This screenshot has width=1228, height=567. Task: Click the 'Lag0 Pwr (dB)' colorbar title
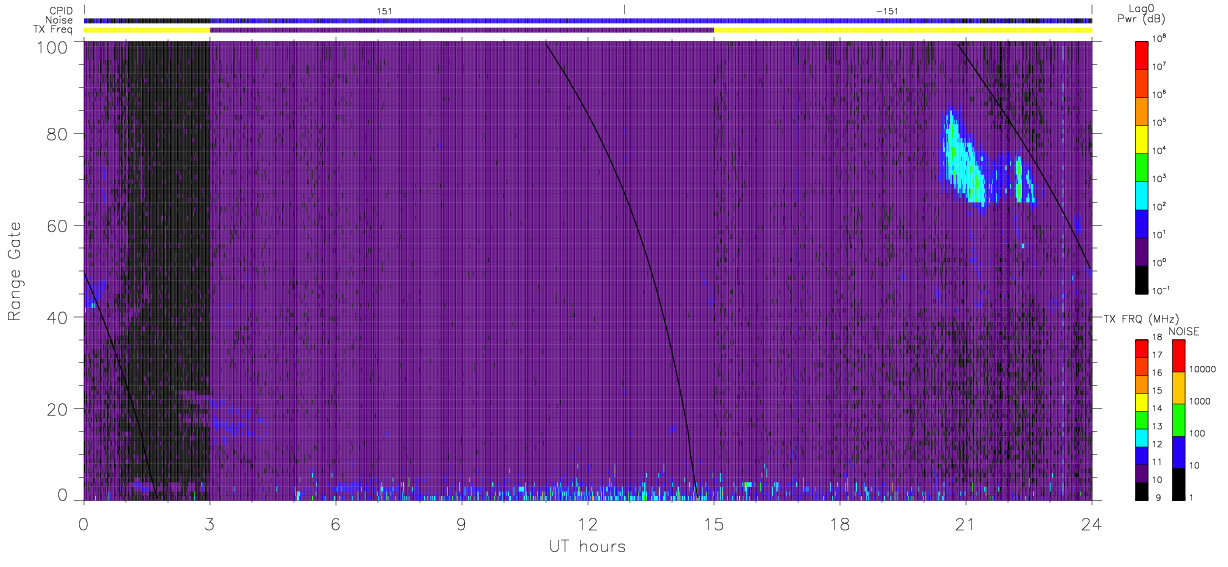pos(1143,14)
